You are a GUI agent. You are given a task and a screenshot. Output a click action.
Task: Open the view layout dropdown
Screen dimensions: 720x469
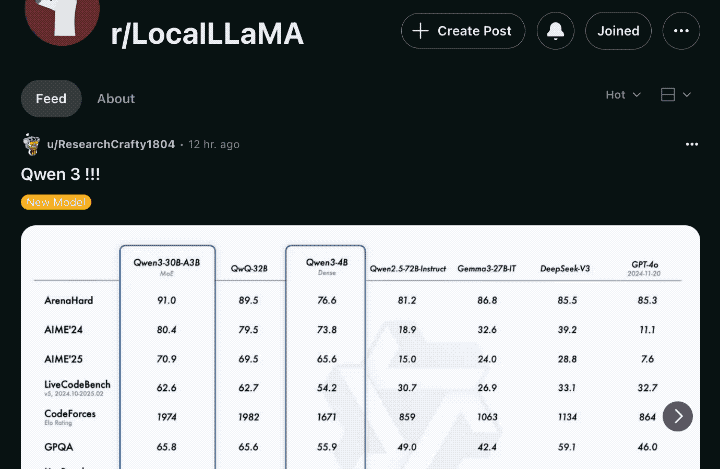click(676, 95)
